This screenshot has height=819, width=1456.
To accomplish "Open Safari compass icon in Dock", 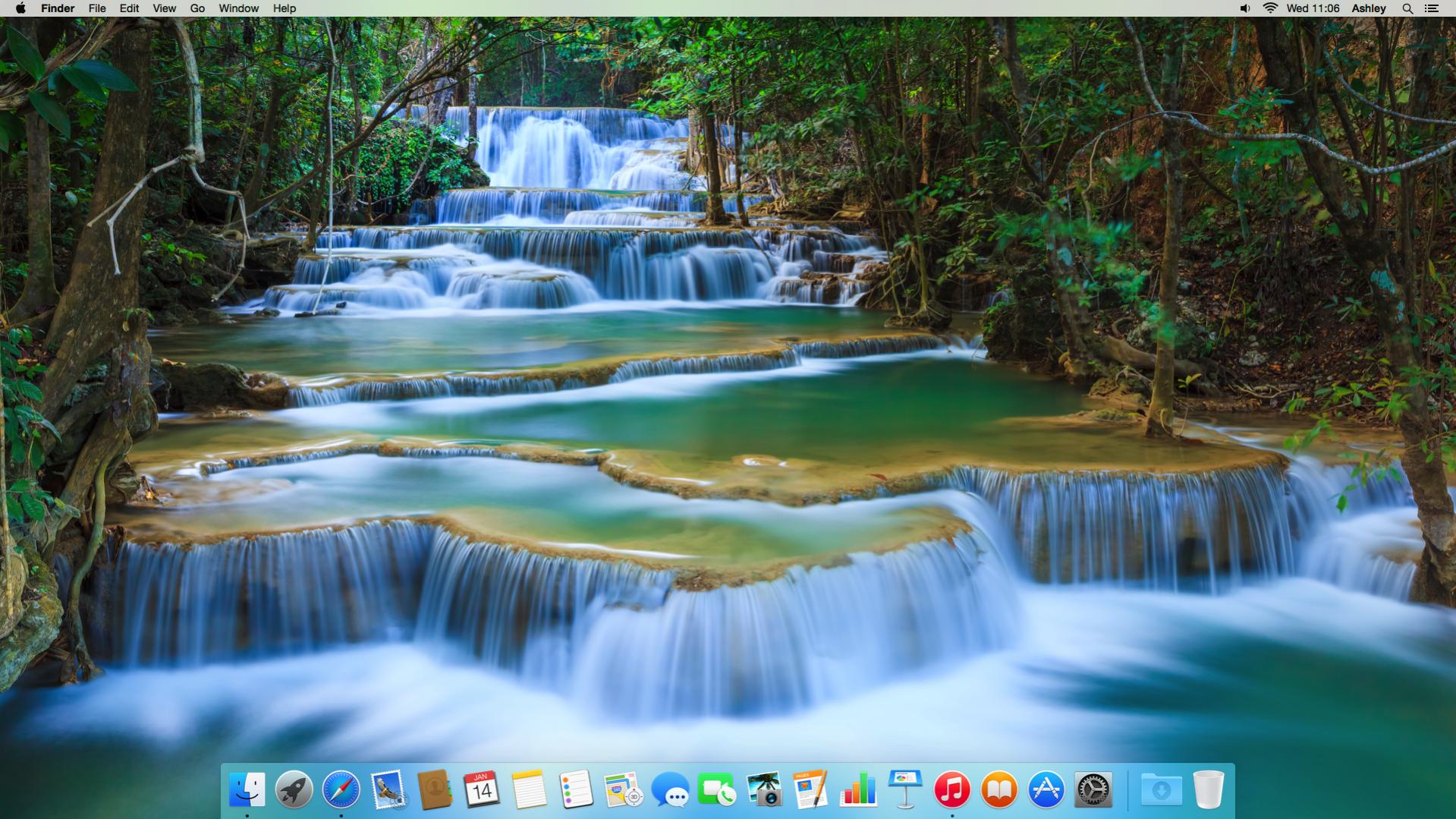I will [x=341, y=789].
